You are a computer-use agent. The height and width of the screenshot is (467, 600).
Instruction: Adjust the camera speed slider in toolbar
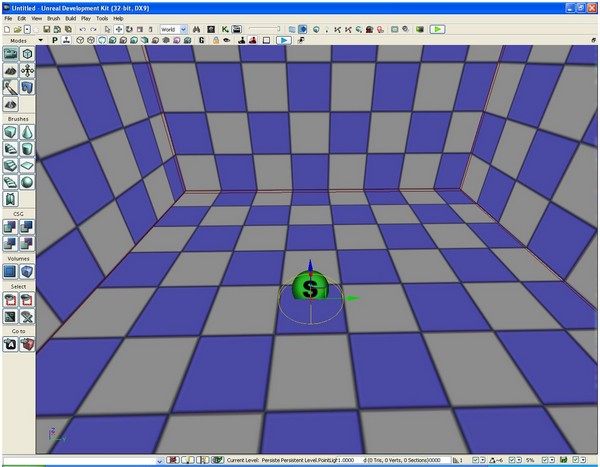(x=265, y=29)
